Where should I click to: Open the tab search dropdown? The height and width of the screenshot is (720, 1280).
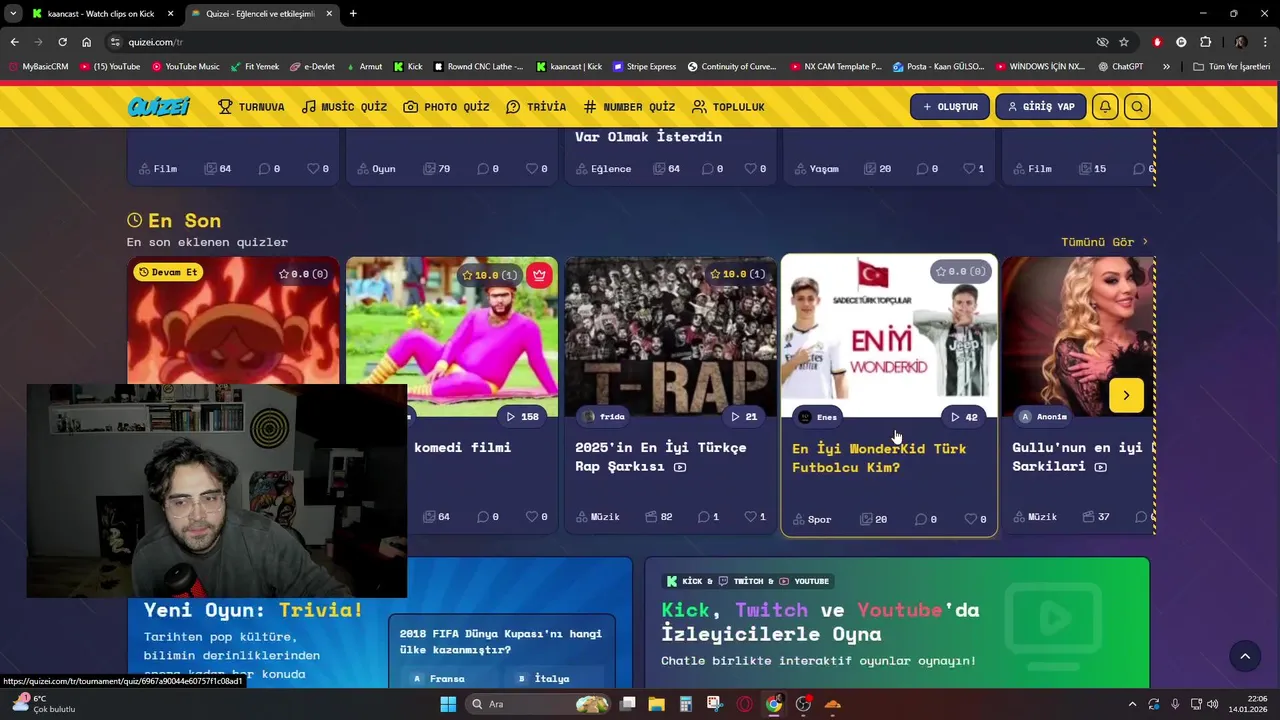pos(13,14)
